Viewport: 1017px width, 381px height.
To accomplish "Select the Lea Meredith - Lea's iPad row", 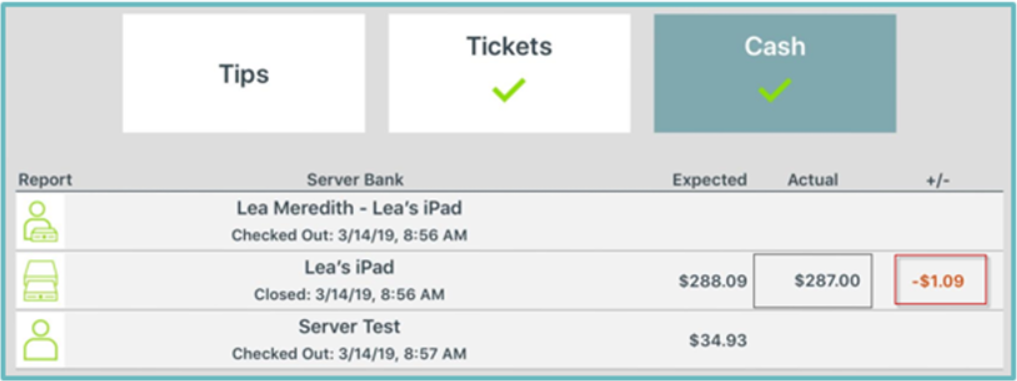I will 508,221.
